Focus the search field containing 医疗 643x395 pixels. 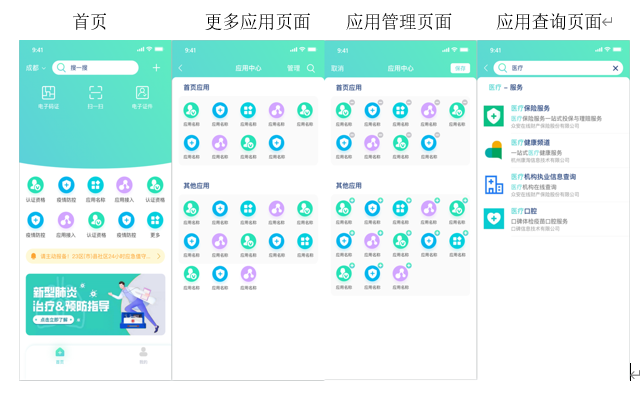(558, 68)
